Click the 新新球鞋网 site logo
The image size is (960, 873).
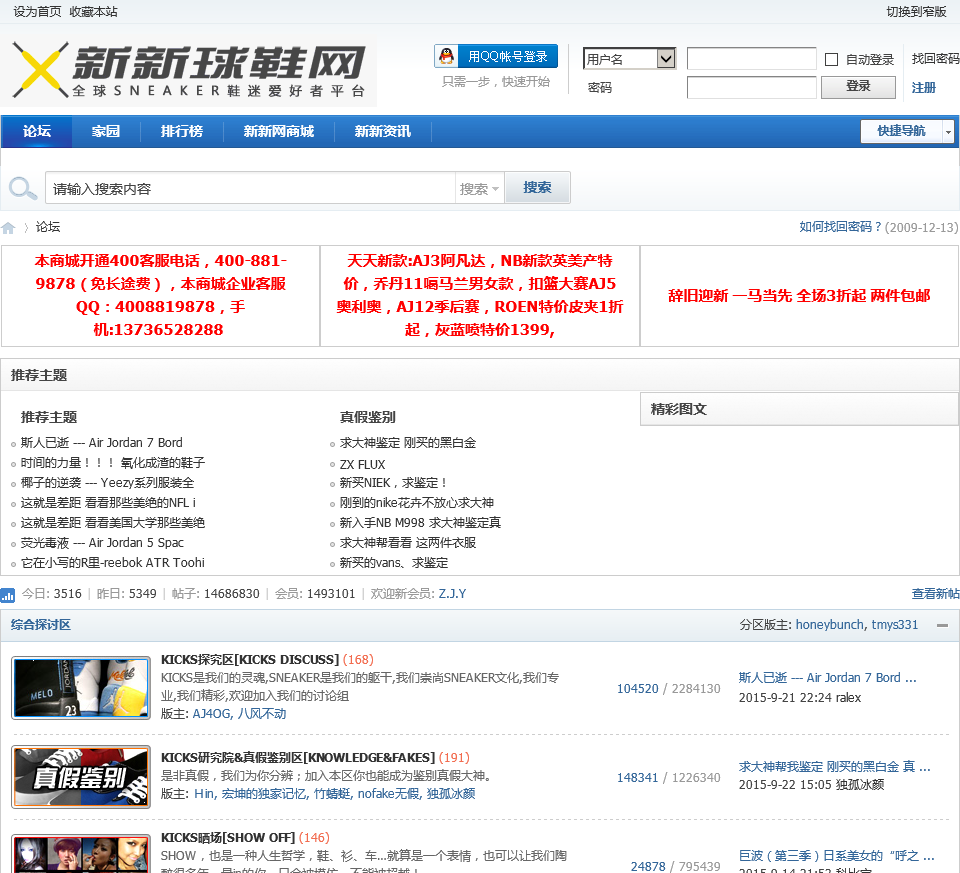pyautogui.click(x=190, y=72)
